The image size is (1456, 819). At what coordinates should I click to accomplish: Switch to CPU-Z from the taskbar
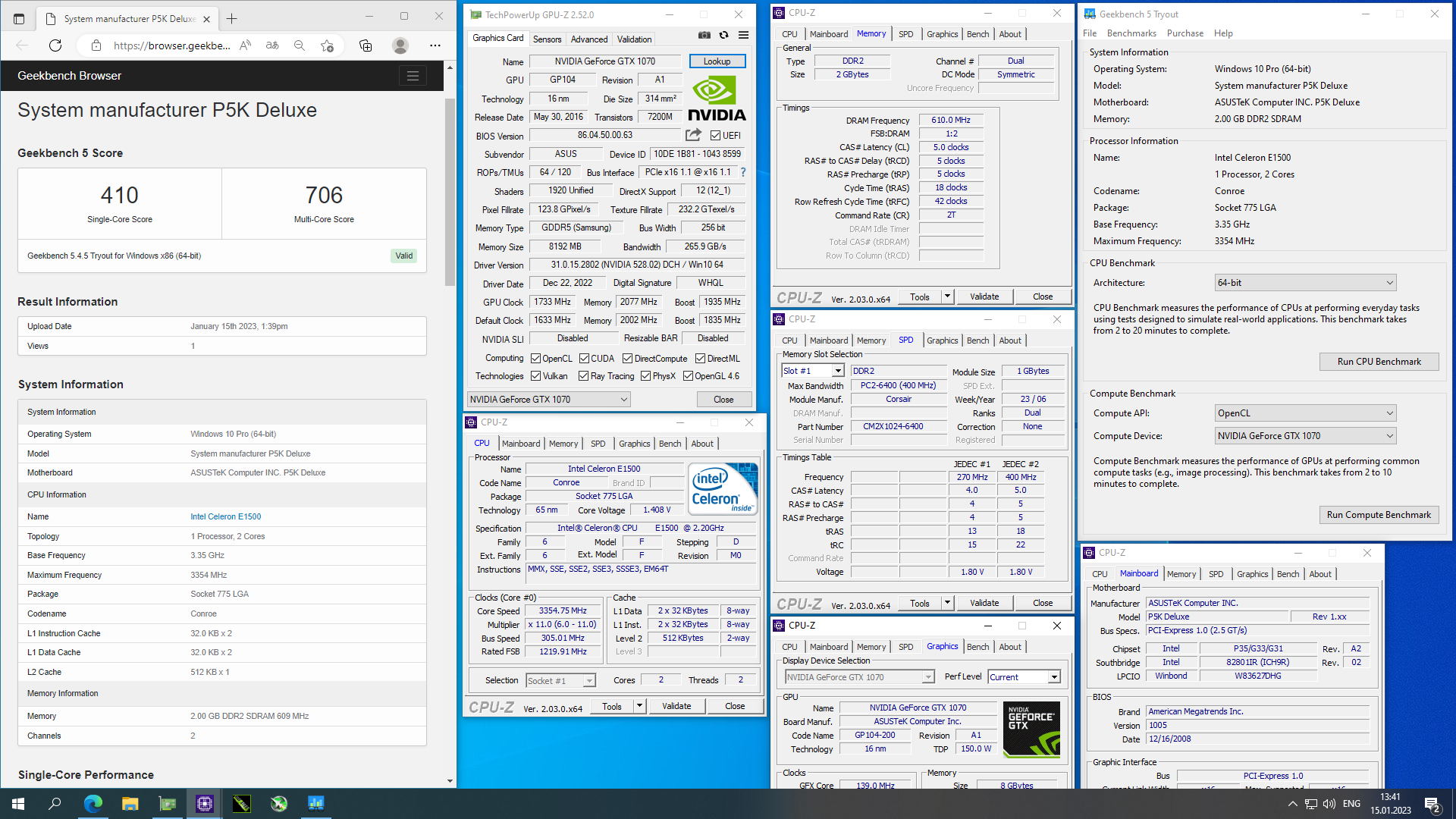(x=204, y=804)
